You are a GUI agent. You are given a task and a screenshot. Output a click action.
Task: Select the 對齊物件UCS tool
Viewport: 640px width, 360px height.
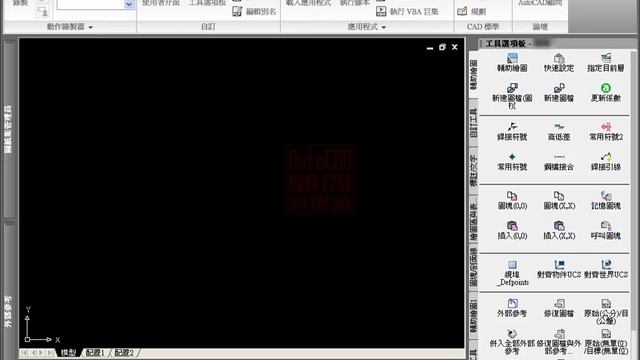pyautogui.click(x=559, y=269)
